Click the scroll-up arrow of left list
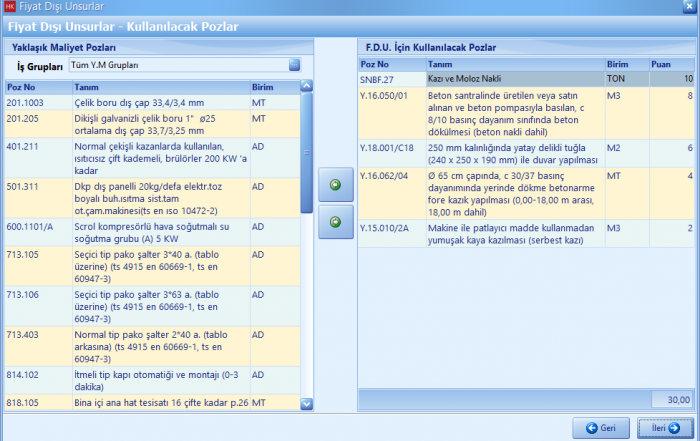The height and width of the screenshot is (441, 700). pyautogui.click(x=307, y=87)
